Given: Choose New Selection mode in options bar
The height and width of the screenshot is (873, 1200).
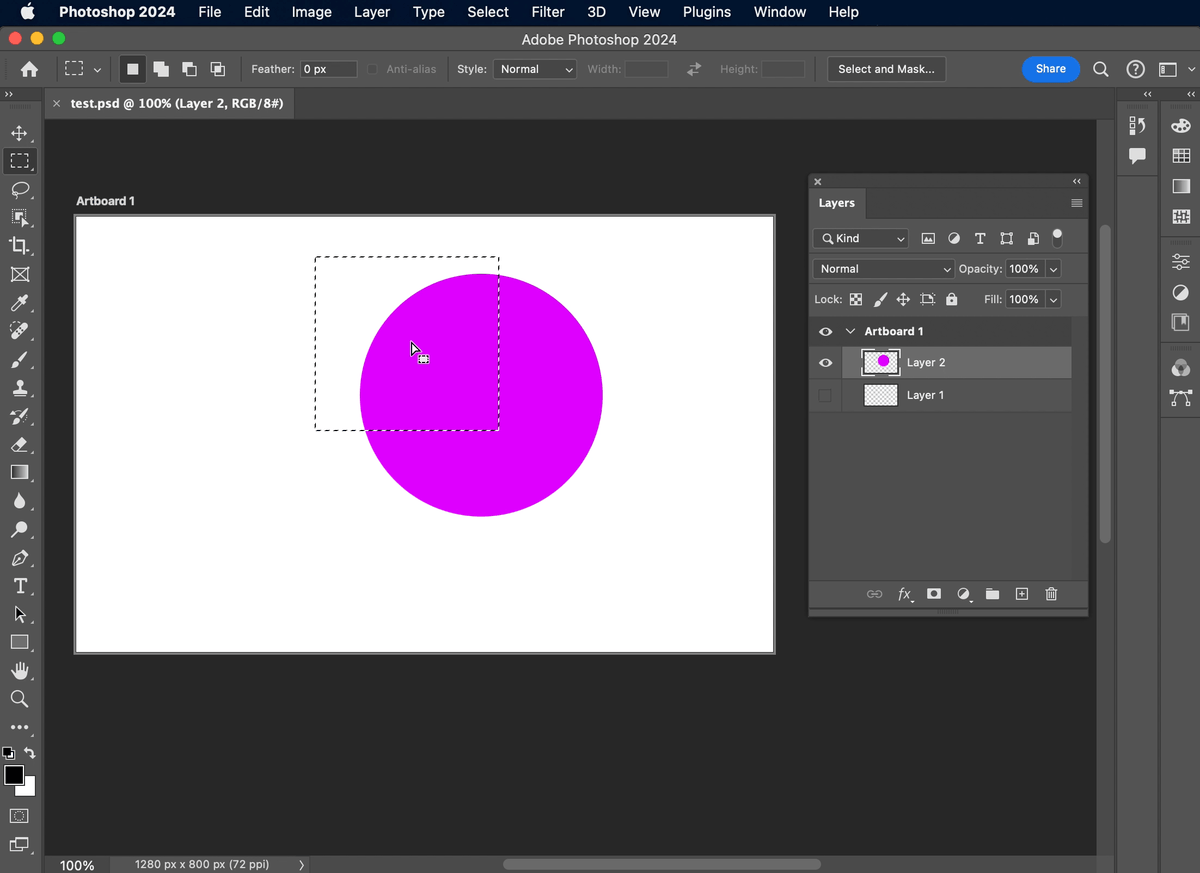Looking at the screenshot, I should 132,69.
